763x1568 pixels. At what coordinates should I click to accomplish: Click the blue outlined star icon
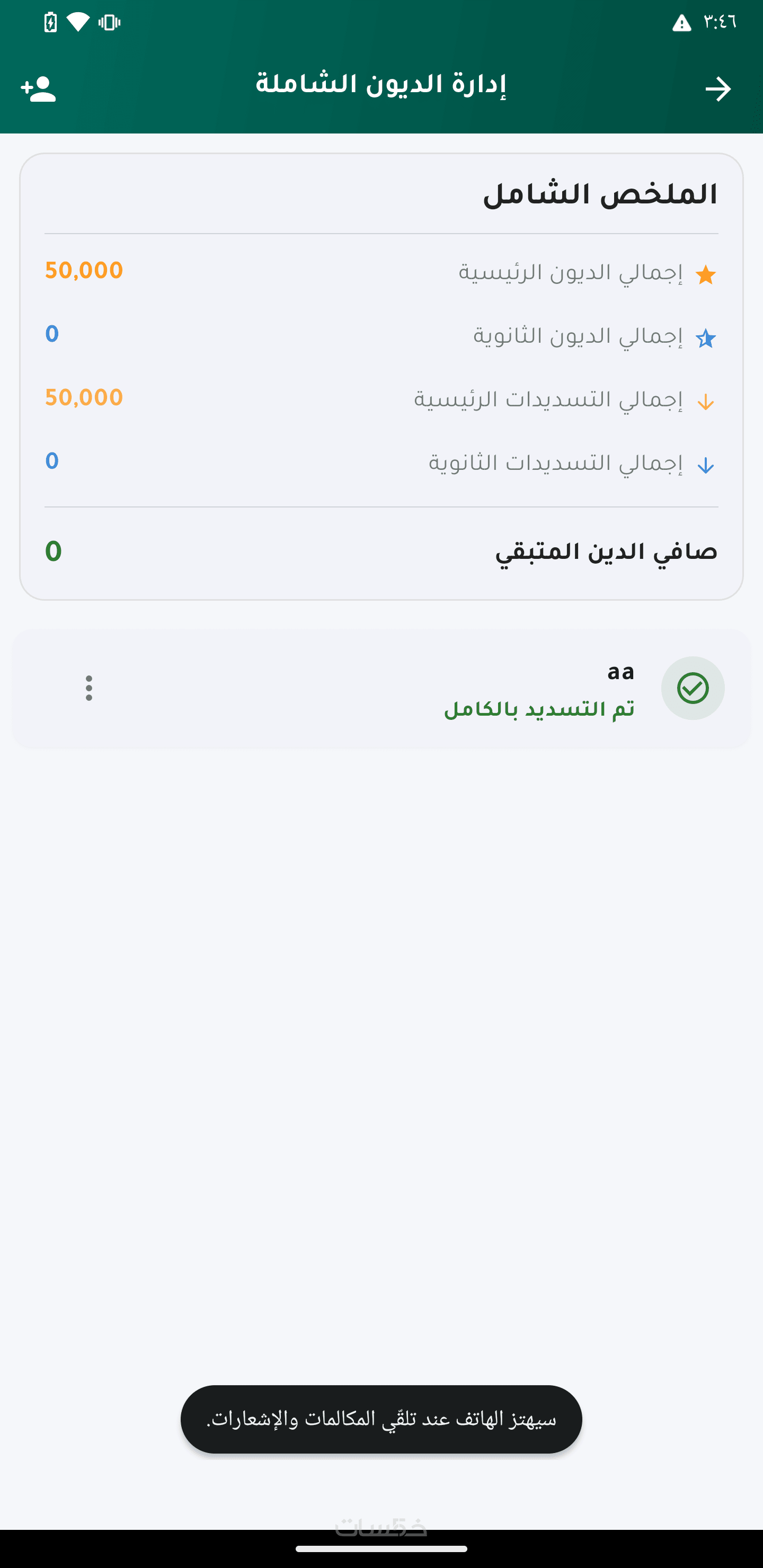(705, 338)
